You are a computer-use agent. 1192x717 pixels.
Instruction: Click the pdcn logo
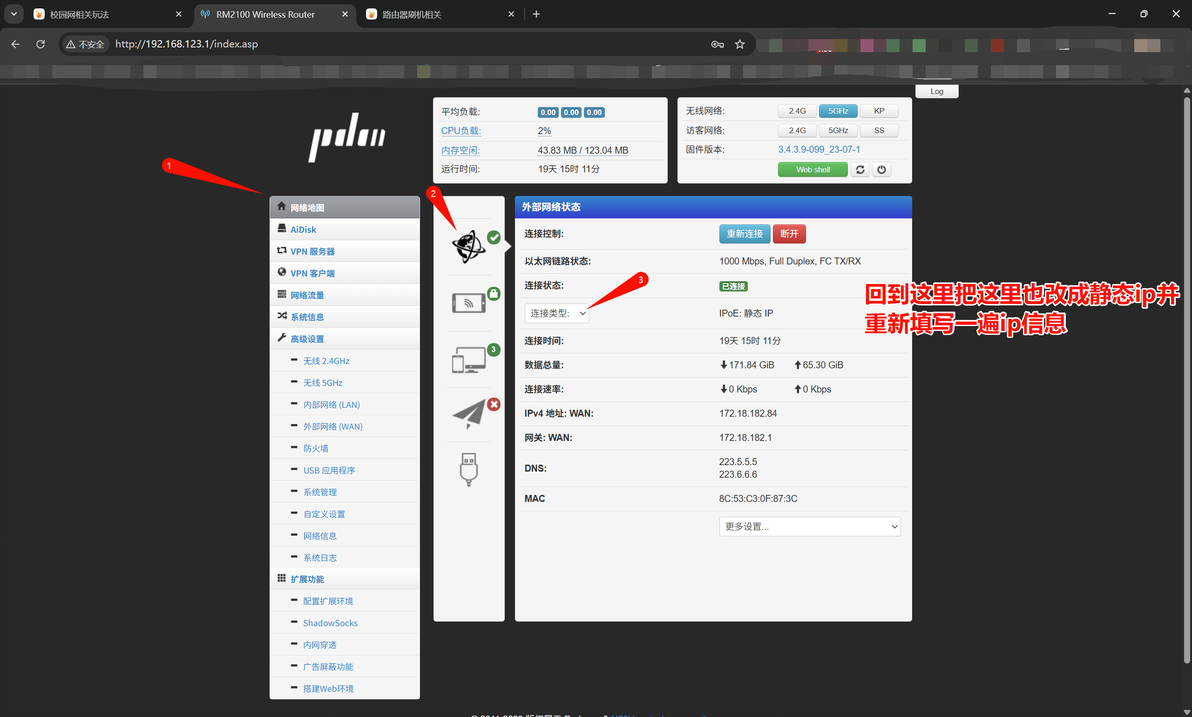tap(347, 140)
